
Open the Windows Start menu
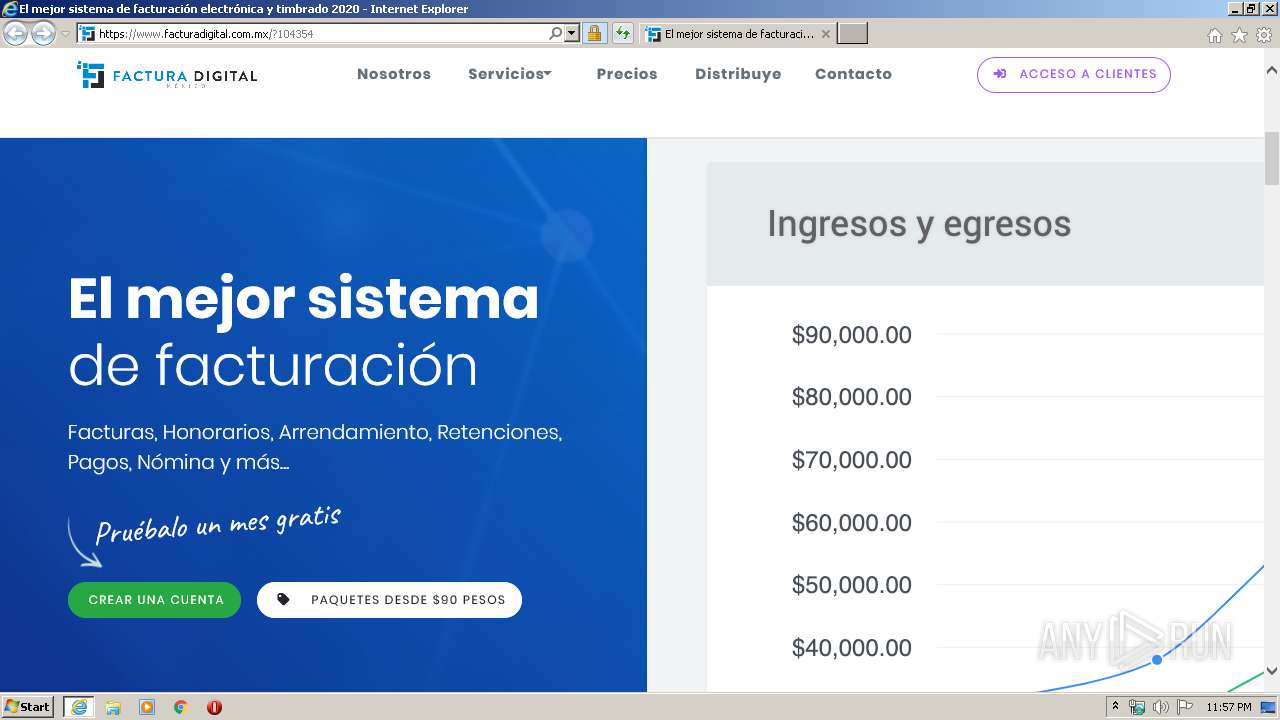tap(28, 707)
